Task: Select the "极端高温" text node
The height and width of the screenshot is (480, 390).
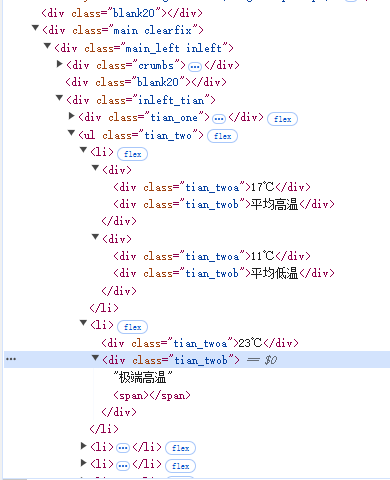Action: (143, 378)
